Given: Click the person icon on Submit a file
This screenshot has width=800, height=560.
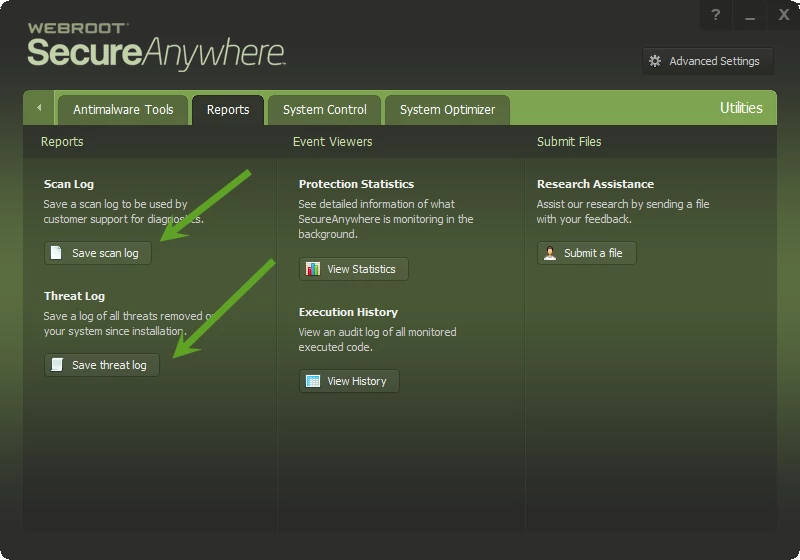Looking at the screenshot, I should point(550,253).
